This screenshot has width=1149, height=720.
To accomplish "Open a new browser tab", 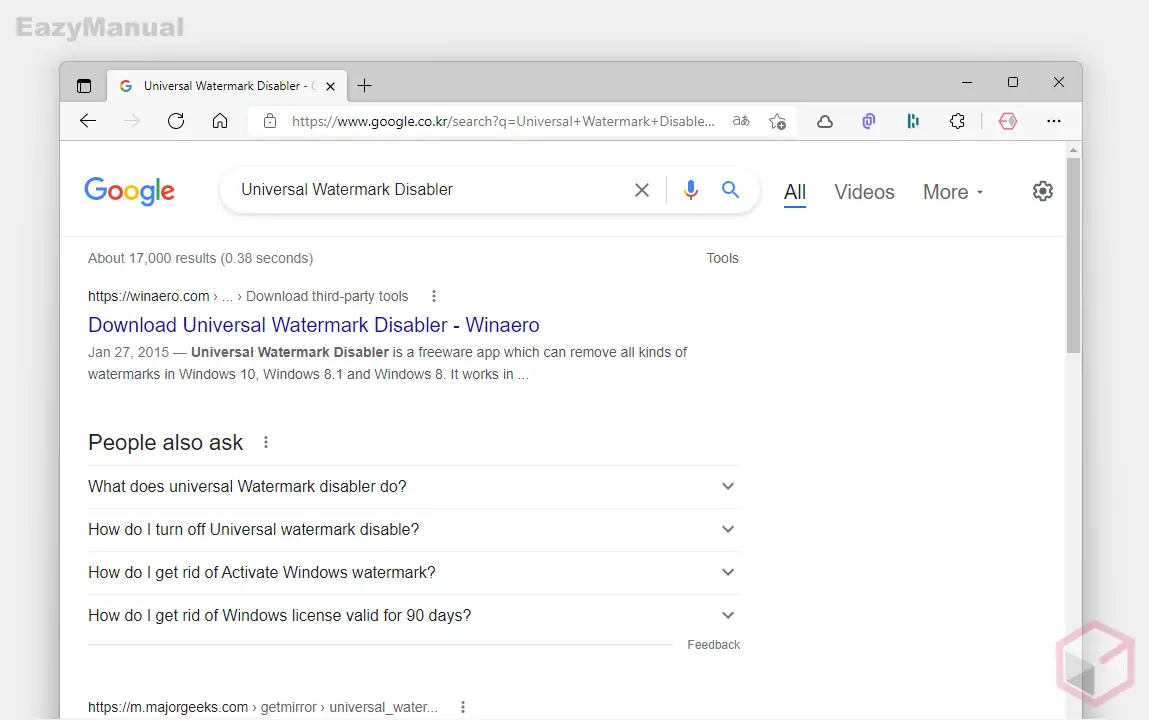I will pyautogui.click(x=364, y=86).
